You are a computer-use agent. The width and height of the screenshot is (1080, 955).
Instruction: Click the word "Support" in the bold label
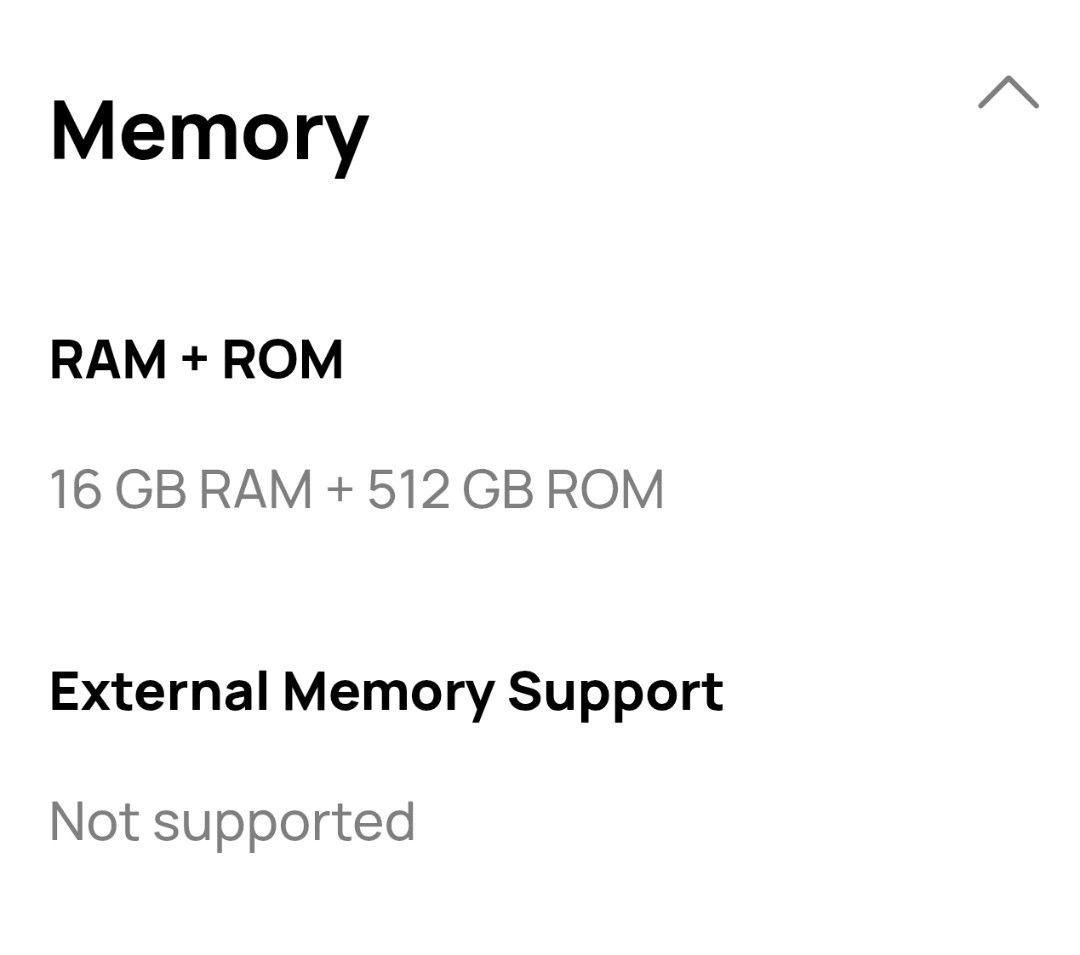click(615, 691)
